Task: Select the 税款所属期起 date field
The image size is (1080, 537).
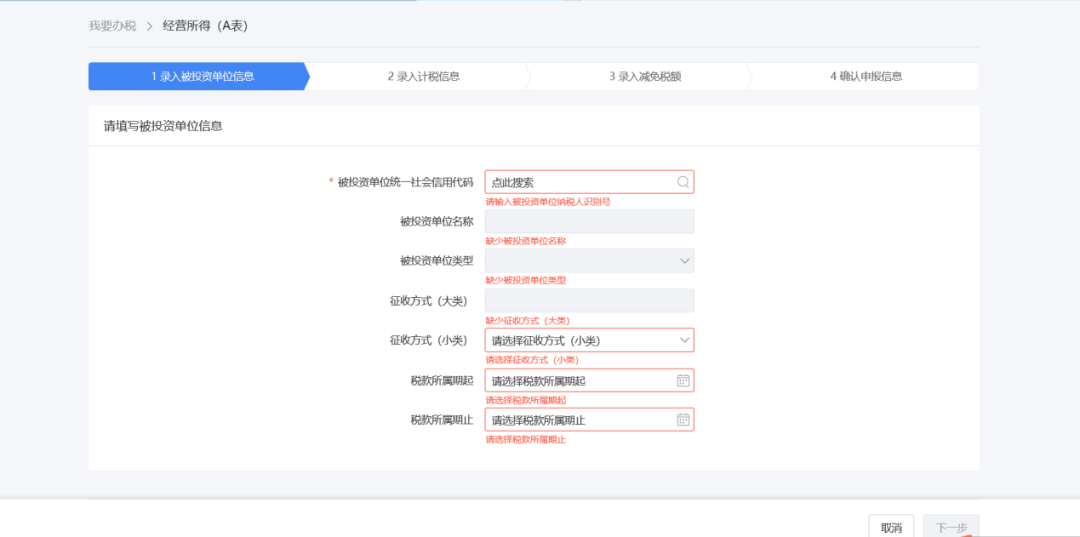Action: [590, 380]
